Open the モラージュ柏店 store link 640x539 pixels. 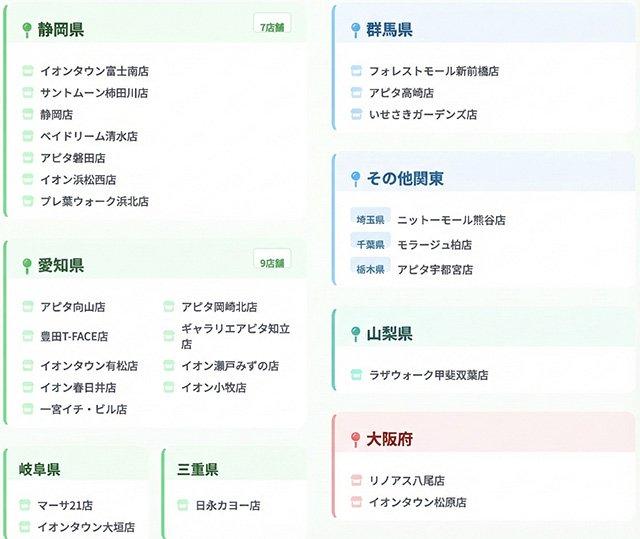pyautogui.click(x=434, y=245)
